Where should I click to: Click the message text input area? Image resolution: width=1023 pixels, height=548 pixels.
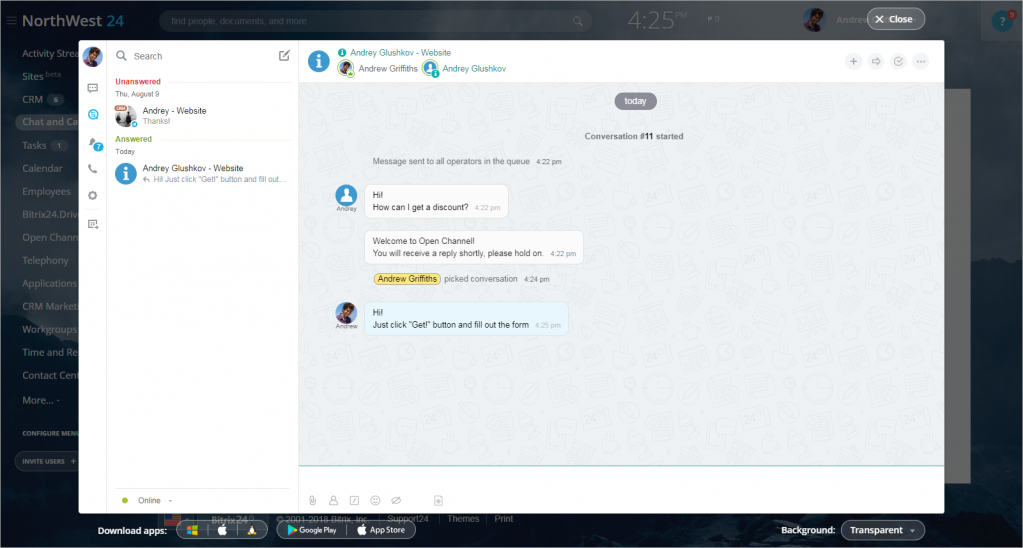(621, 480)
